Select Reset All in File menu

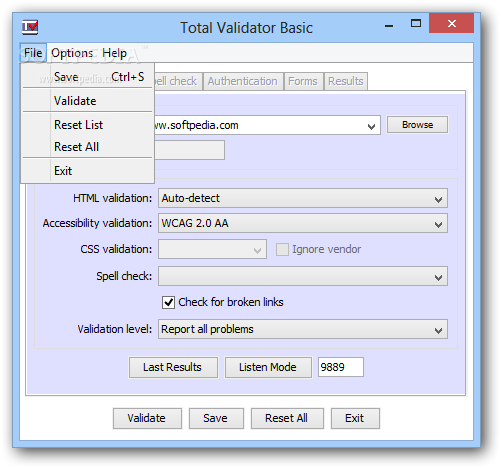(88, 147)
